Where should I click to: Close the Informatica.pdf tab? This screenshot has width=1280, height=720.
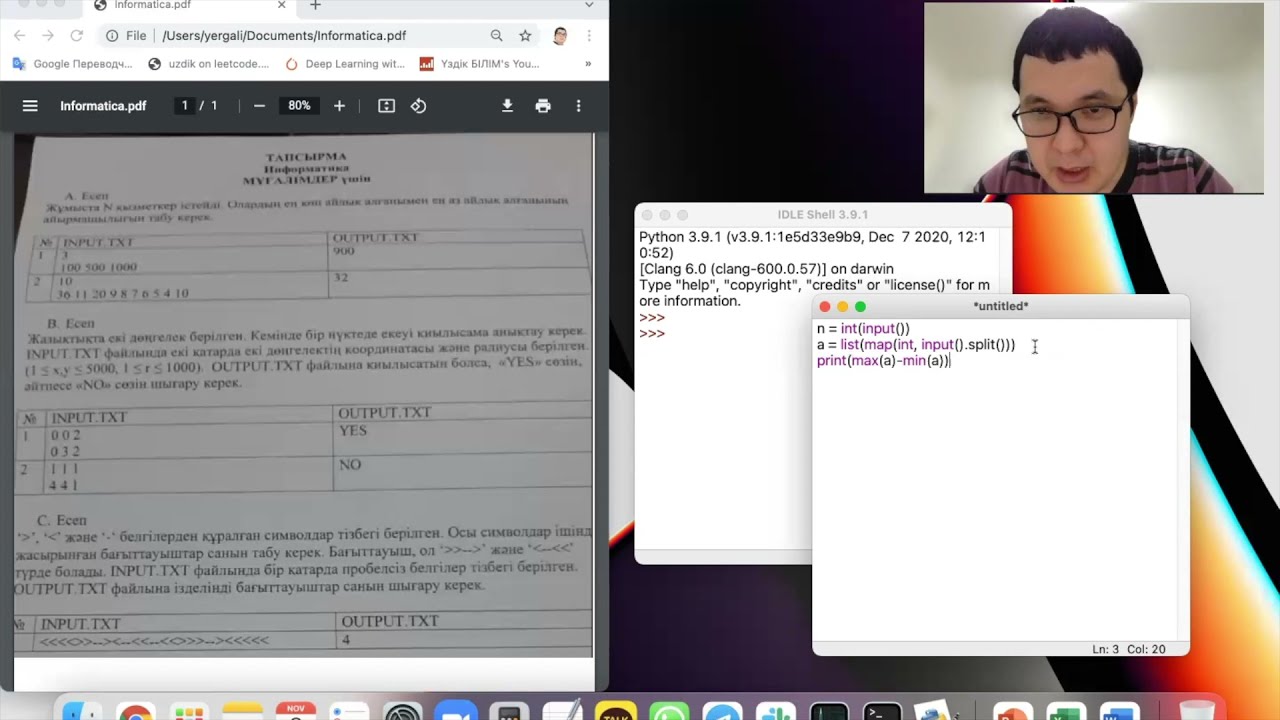click(282, 6)
